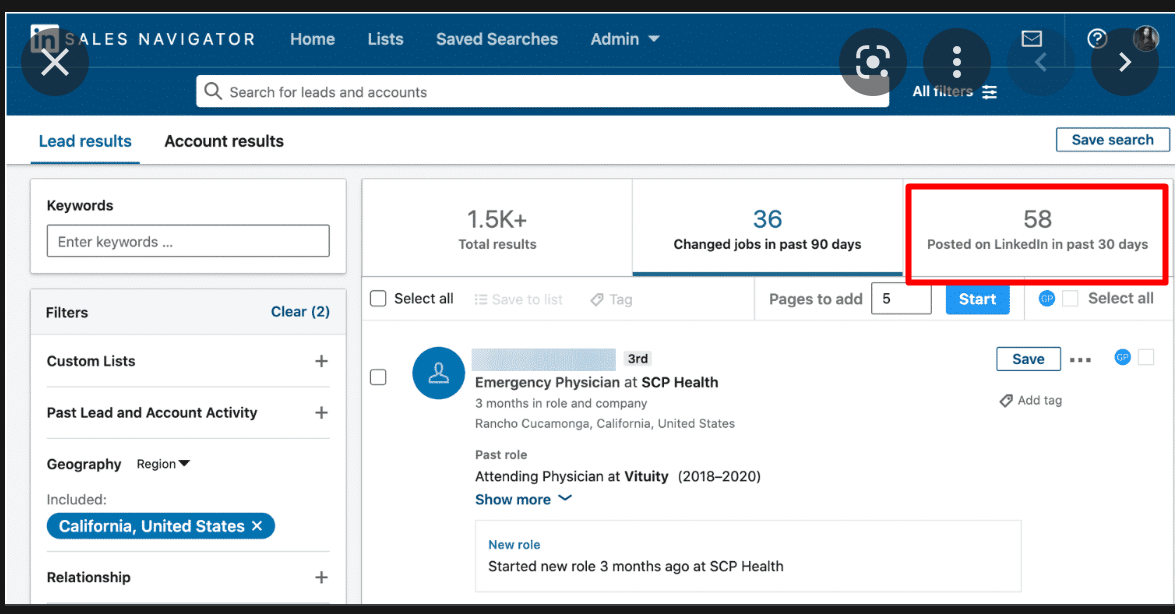Click the All filters sliders icon
The height and width of the screenshot is (614, 1175).
coord(989,92)
